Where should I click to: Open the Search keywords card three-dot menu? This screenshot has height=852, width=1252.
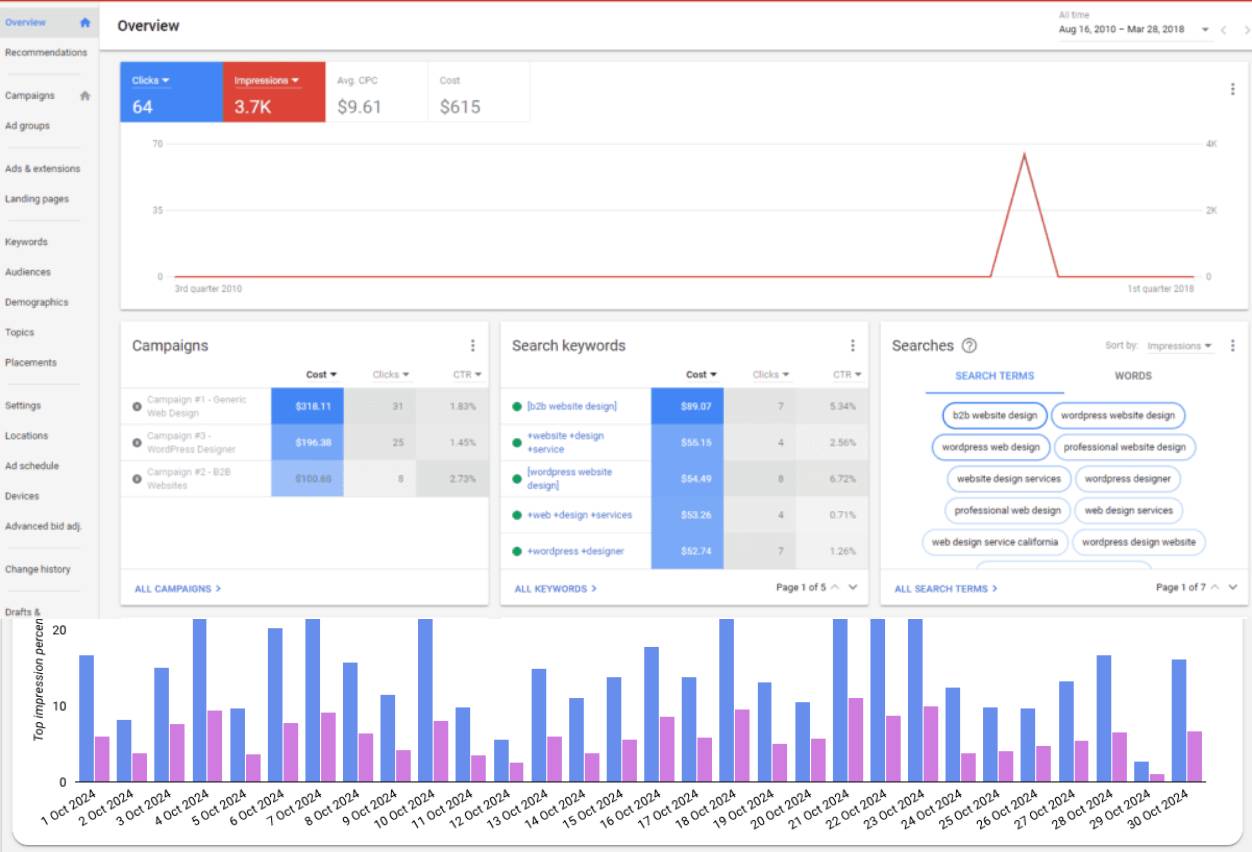[853, 346]
